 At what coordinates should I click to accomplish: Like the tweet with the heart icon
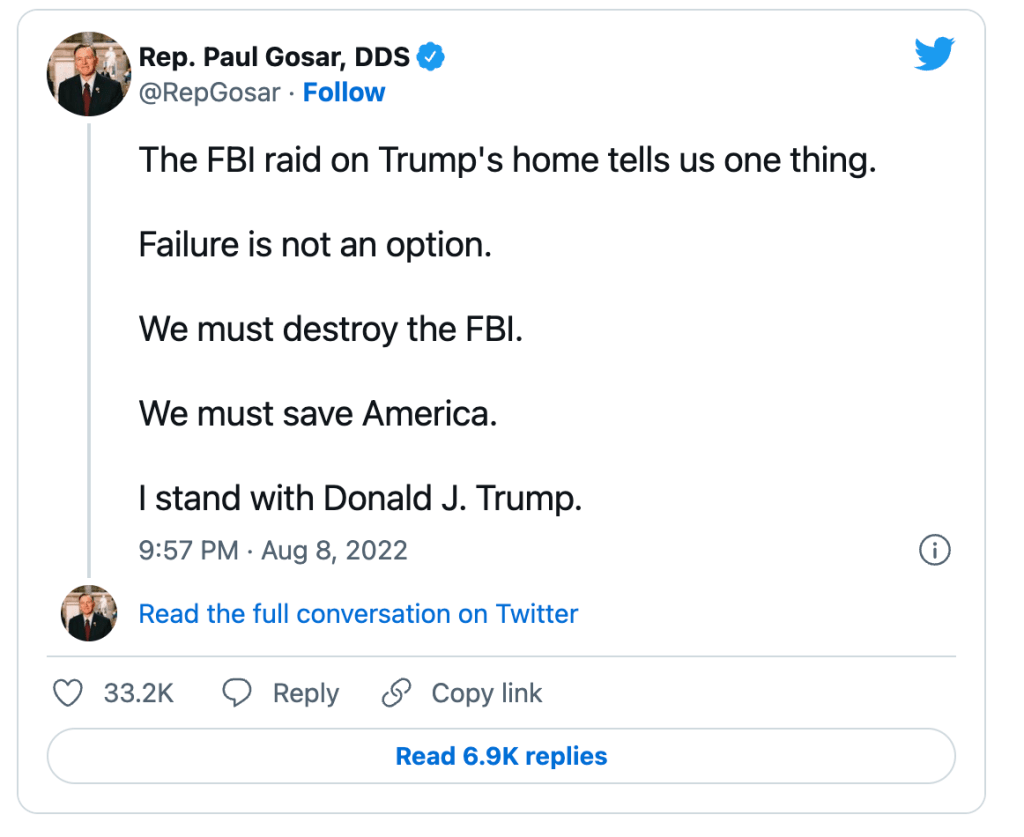tap(67, 693)
